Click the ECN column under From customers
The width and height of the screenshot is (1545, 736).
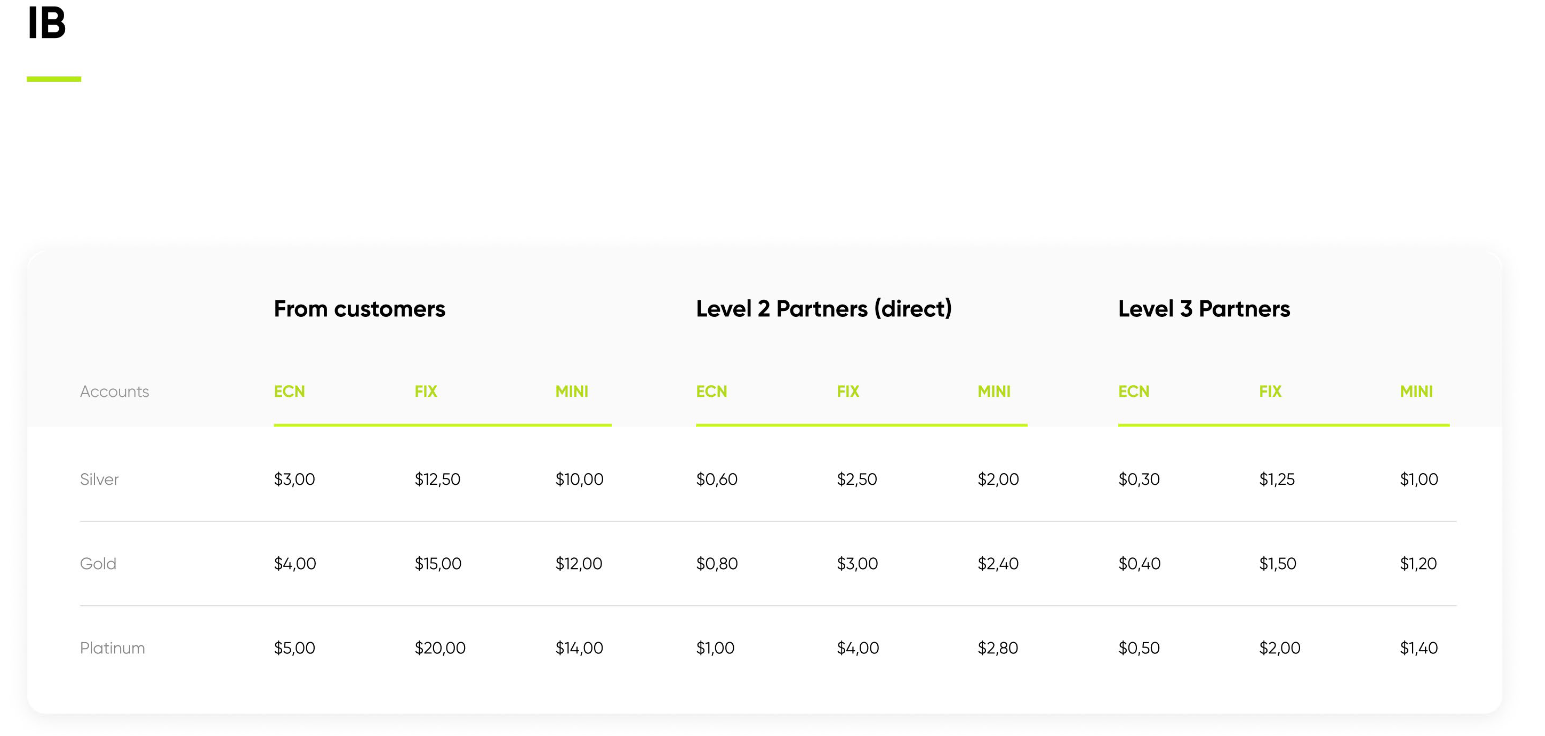289,392
